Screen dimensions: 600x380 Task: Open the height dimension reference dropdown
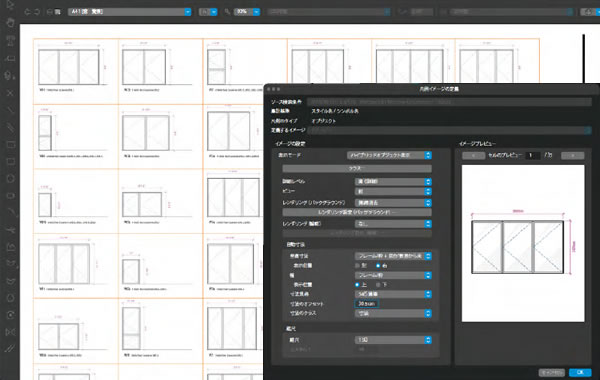pyautogui.click(x=393, y=256)
